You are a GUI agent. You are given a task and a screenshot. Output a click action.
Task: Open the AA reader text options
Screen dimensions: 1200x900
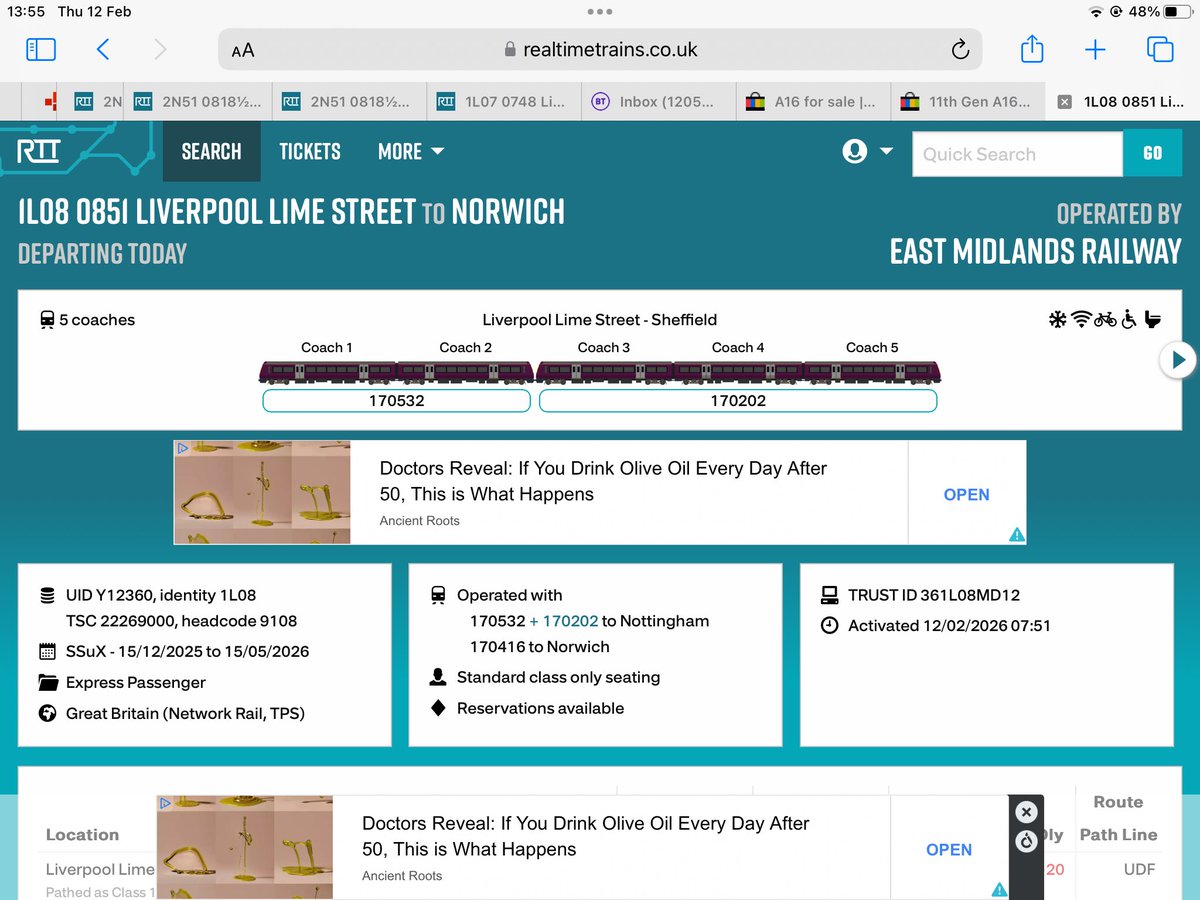click(243, 50)
